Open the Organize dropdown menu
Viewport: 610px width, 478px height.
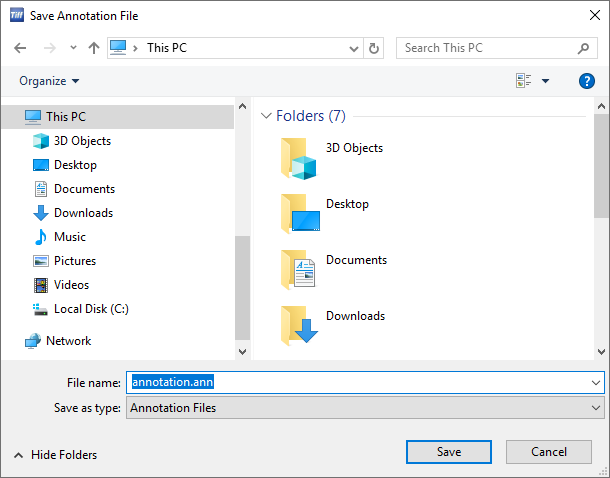click(x=49, y=81)
